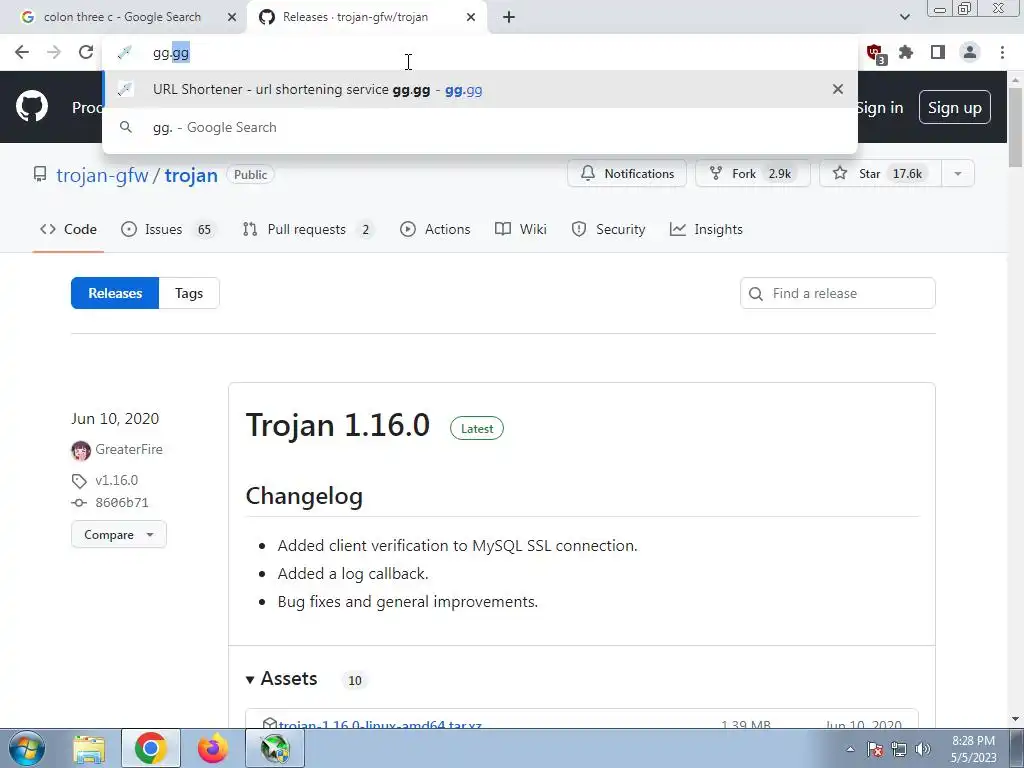This screenshot has width=1024, height=768.
Task: Open the GreaterFire author link
Action: tap(129, 449)
